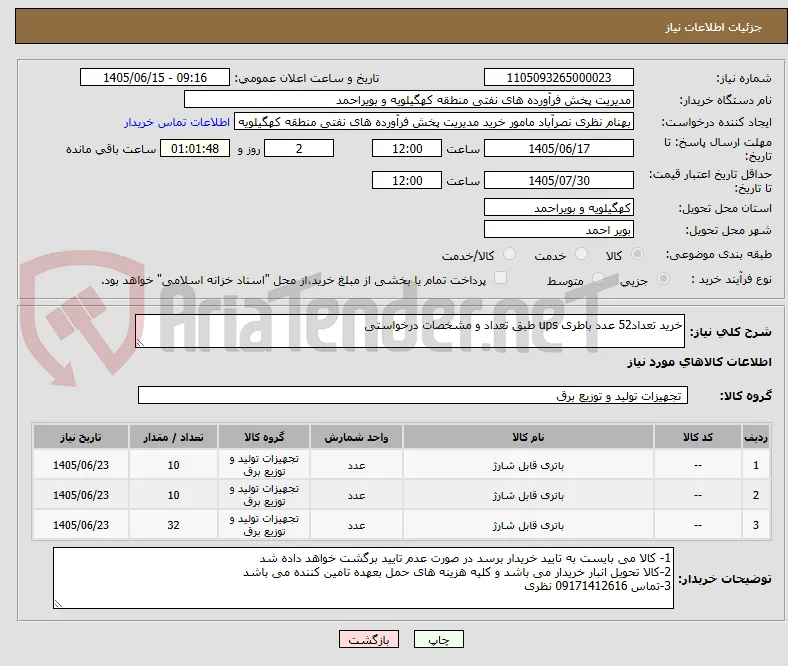The image size is (788, 666).
Task: Click the remaining time field 01:01:48
Action: pyautogui.click(x=195, y=148)
